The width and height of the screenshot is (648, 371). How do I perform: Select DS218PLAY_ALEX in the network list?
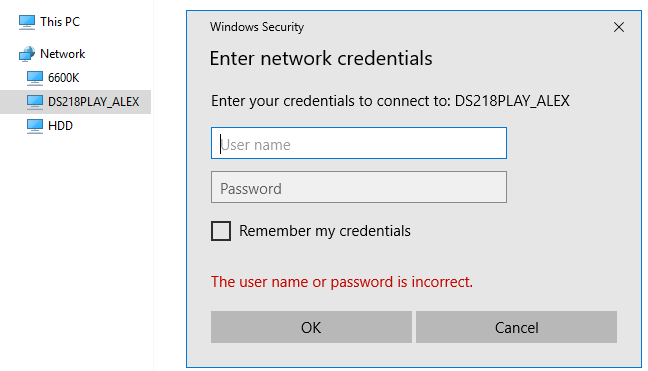click(75, 102)
